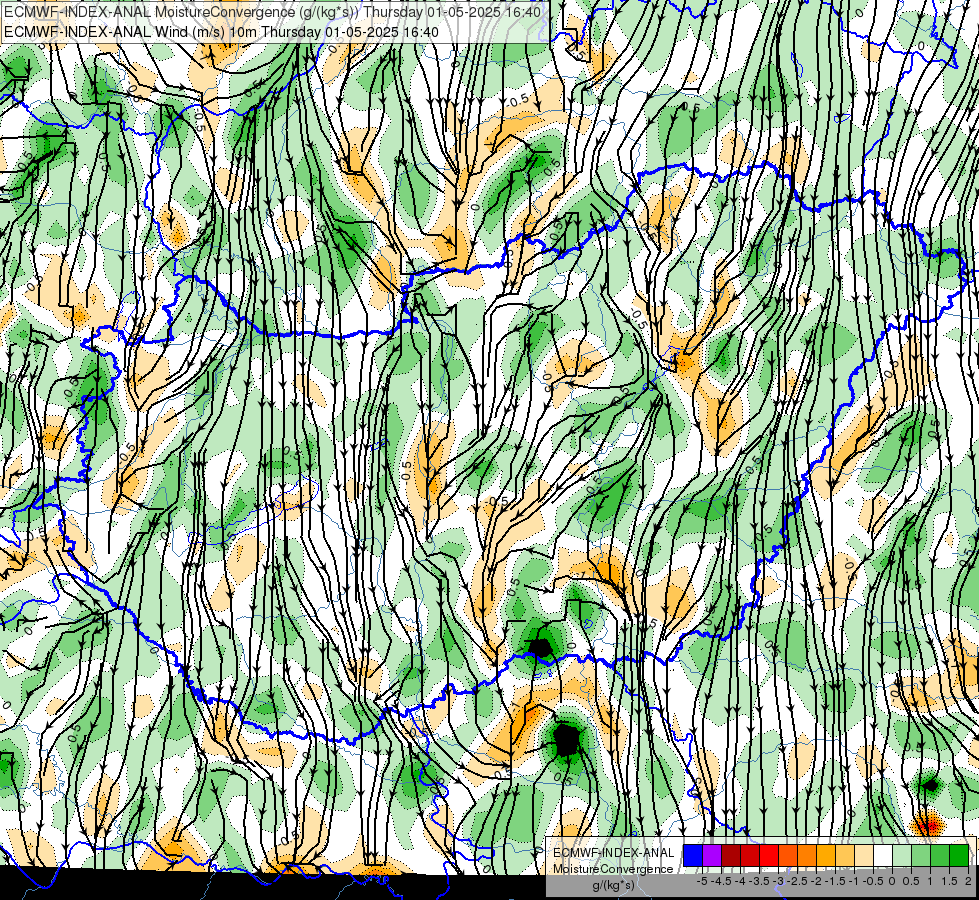Click the darkest green swatch ending at 2
This screenshot has width=979, height=900.
(x=959, y=856)
